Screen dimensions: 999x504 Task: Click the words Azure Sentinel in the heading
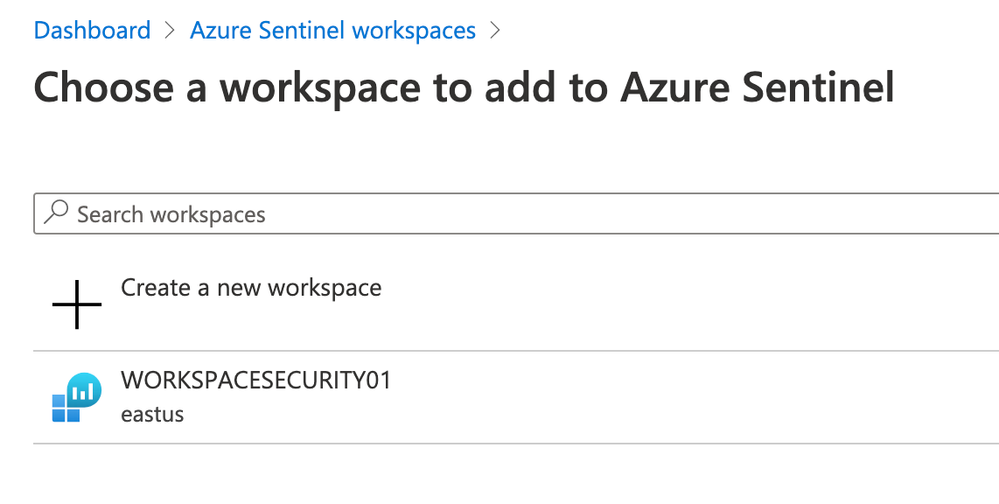757,87
